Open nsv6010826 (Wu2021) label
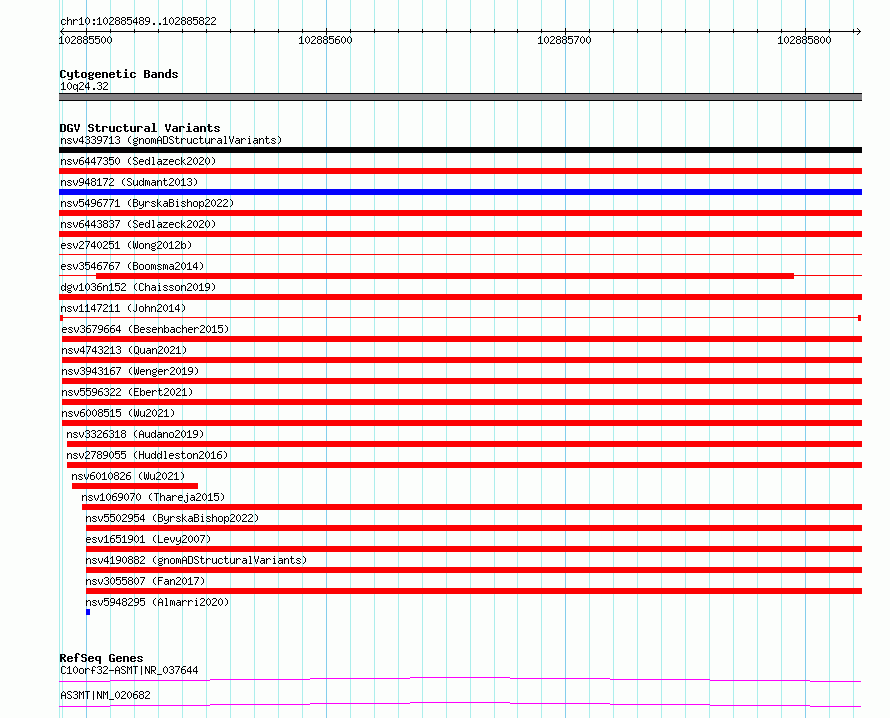This screenshot has height=718, width=890. (x=128, y=476)
